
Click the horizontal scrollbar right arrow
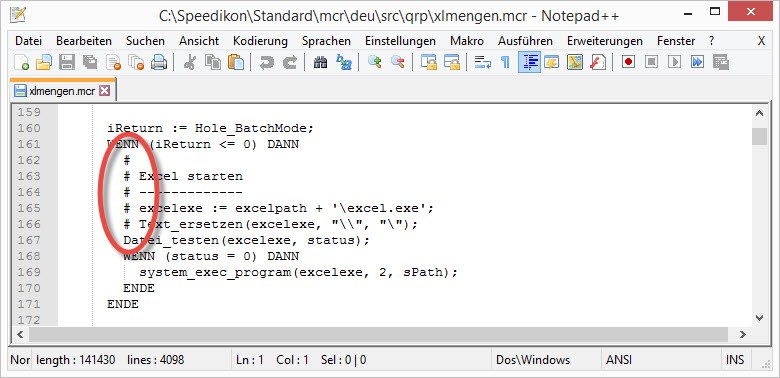743,334
